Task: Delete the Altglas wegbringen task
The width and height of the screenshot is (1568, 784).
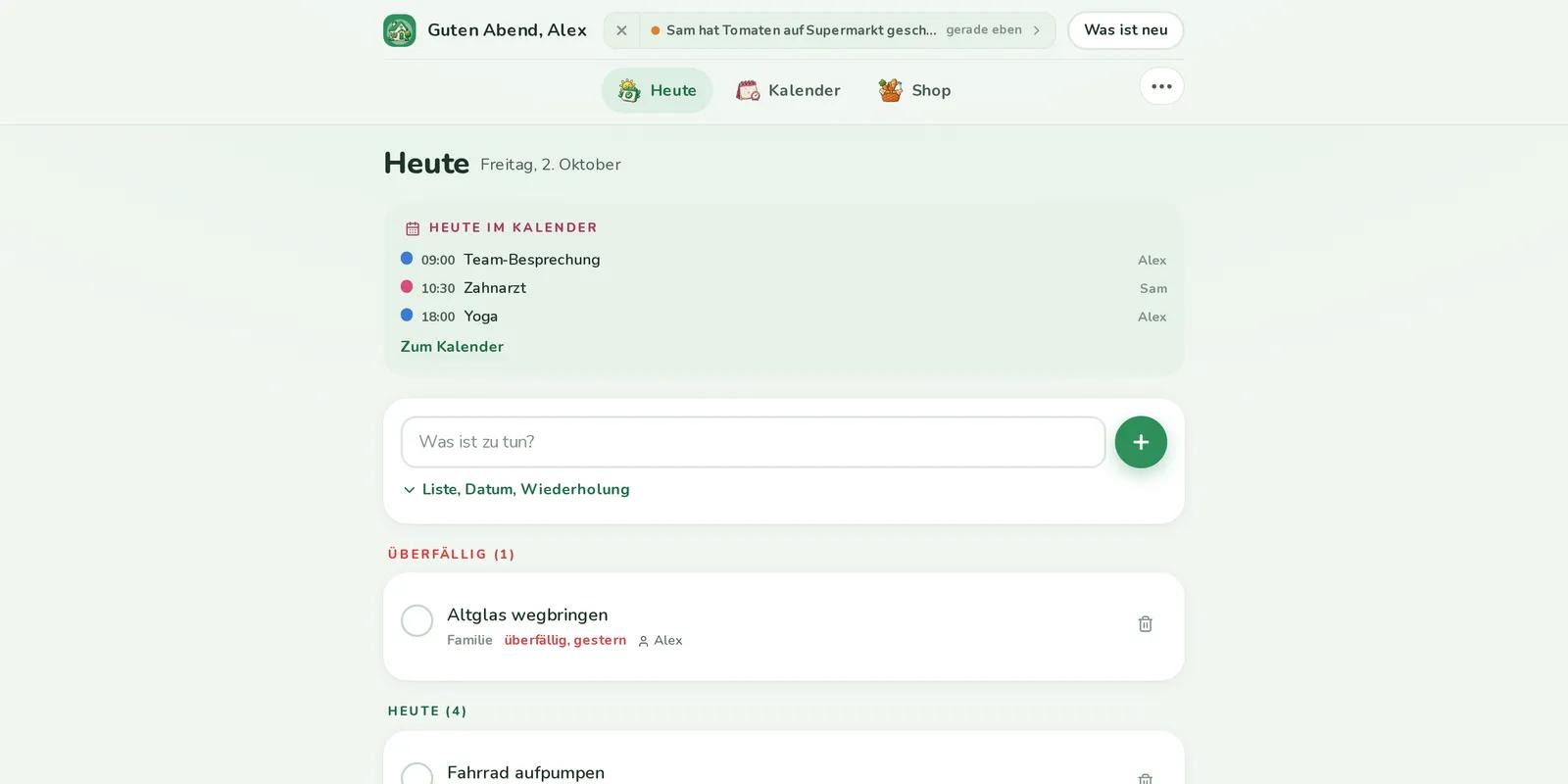Action: pos(1145,623)
